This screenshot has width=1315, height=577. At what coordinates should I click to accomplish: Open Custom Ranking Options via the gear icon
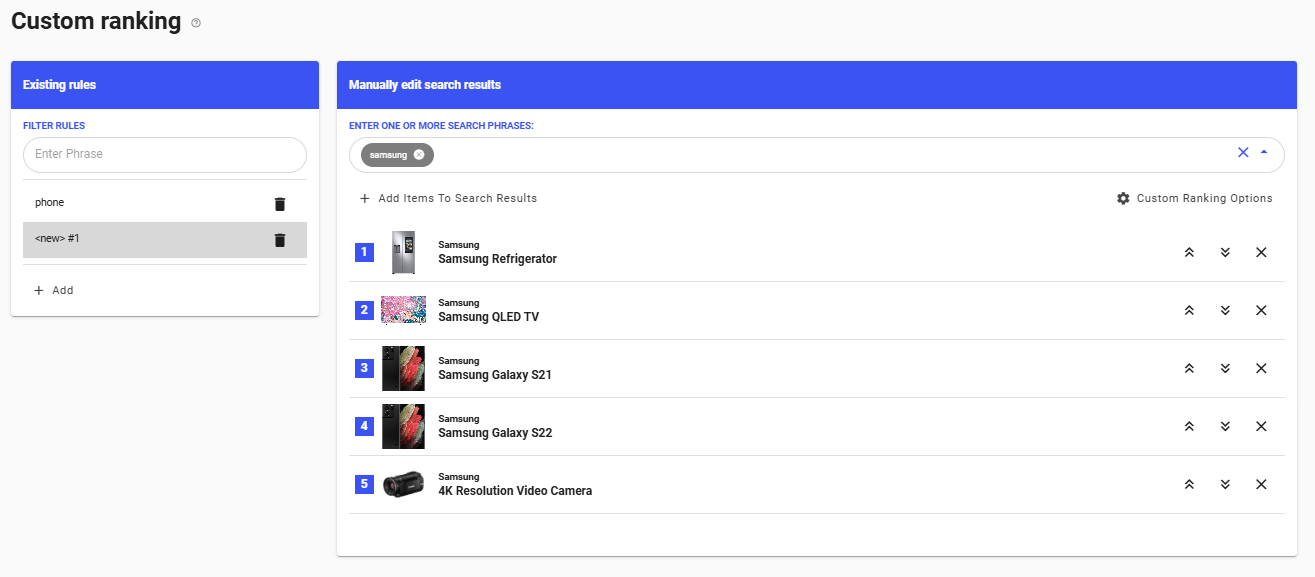click(x=1123, y=198)
